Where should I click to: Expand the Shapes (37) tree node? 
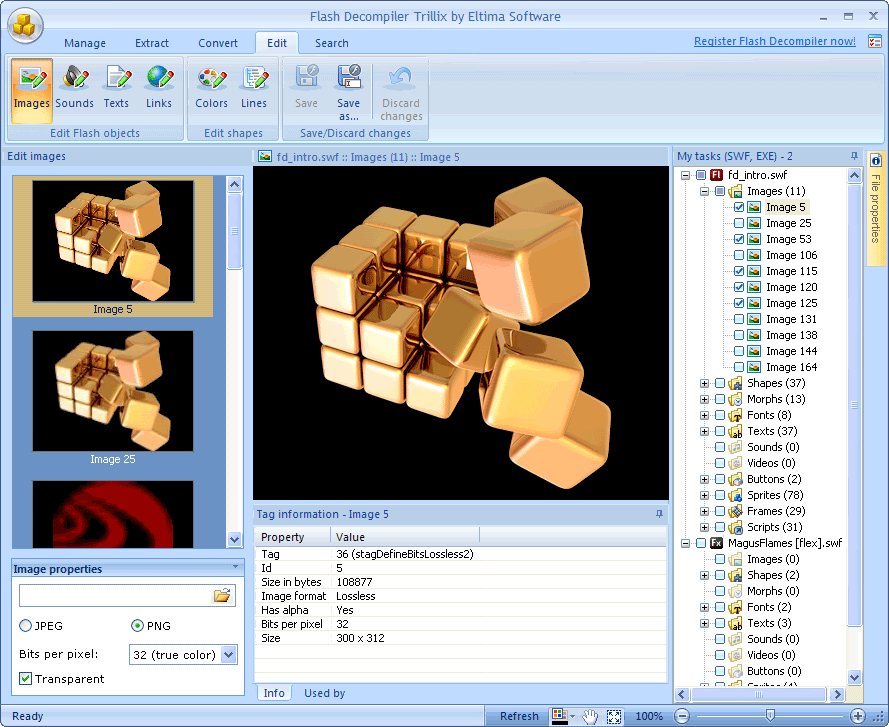click(x=704, y=383)
